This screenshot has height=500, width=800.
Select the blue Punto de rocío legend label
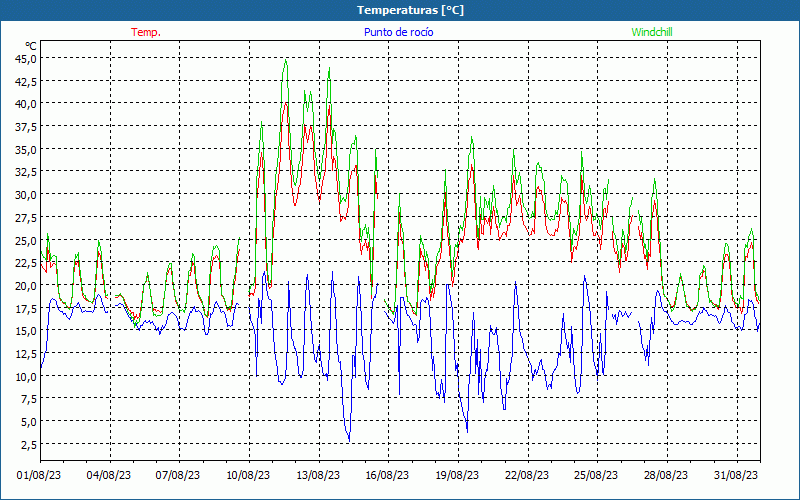point(398,32)
